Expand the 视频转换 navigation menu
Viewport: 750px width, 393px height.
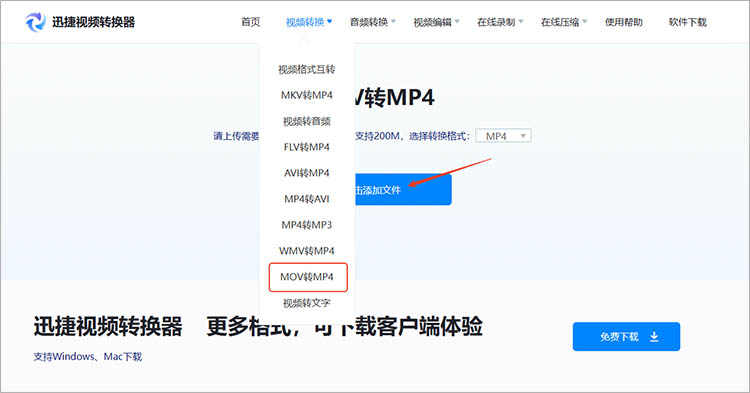[309, 22]
